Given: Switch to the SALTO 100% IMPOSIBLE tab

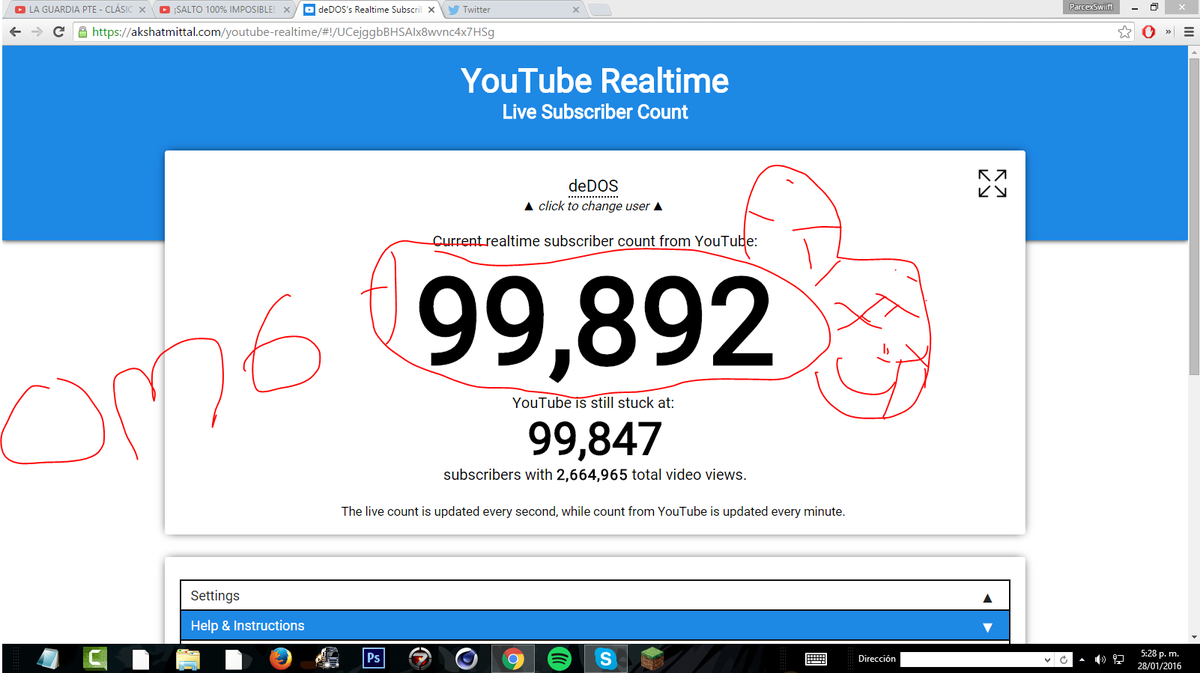Looking at the screenshot, I should (225, 10).
